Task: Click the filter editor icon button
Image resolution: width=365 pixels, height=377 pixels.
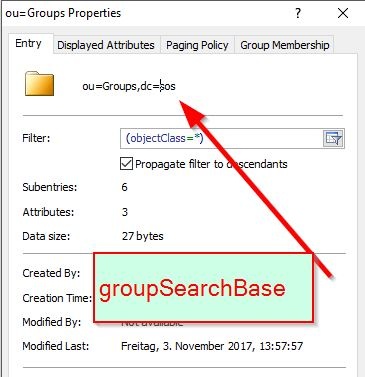Action: (334, 138)
